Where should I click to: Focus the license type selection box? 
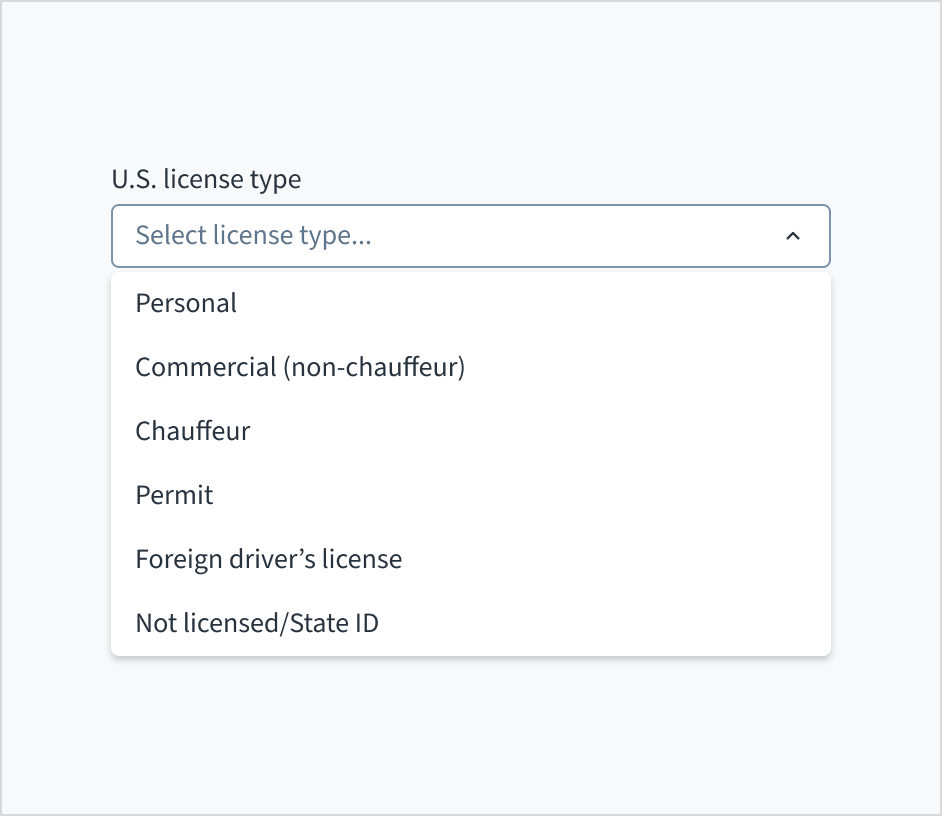coord(470,236)
